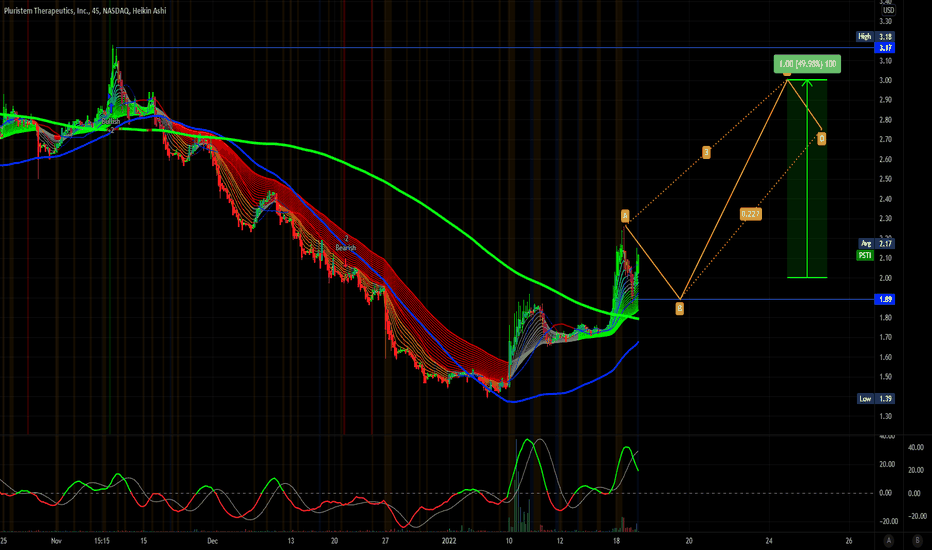Click the orange D point label

(x=821, y=139)
